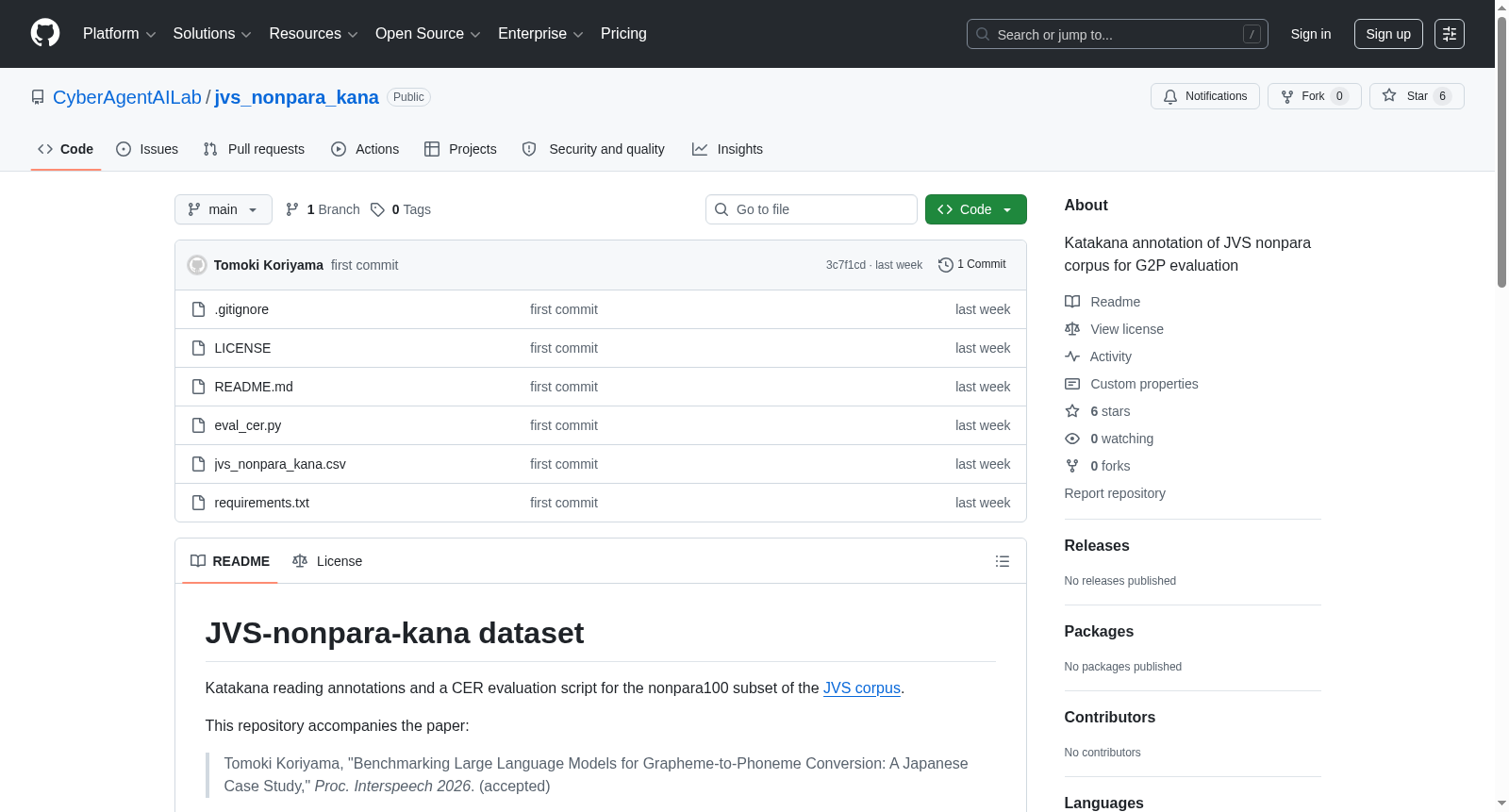Click the eval_cer.py file icon
Viewport: 1509px width, 812px height.
[198, 425]
